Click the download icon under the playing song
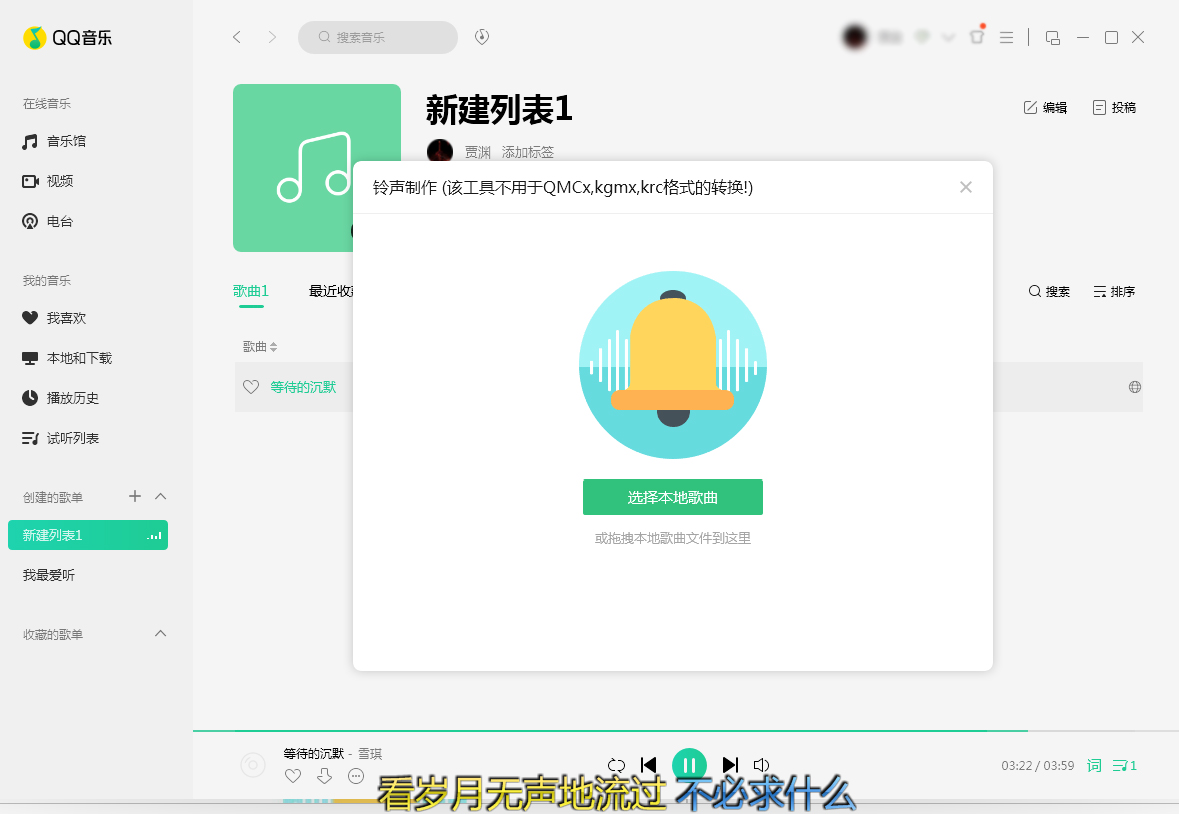This screenshot has width=1179, height=814. pos(324,775)
